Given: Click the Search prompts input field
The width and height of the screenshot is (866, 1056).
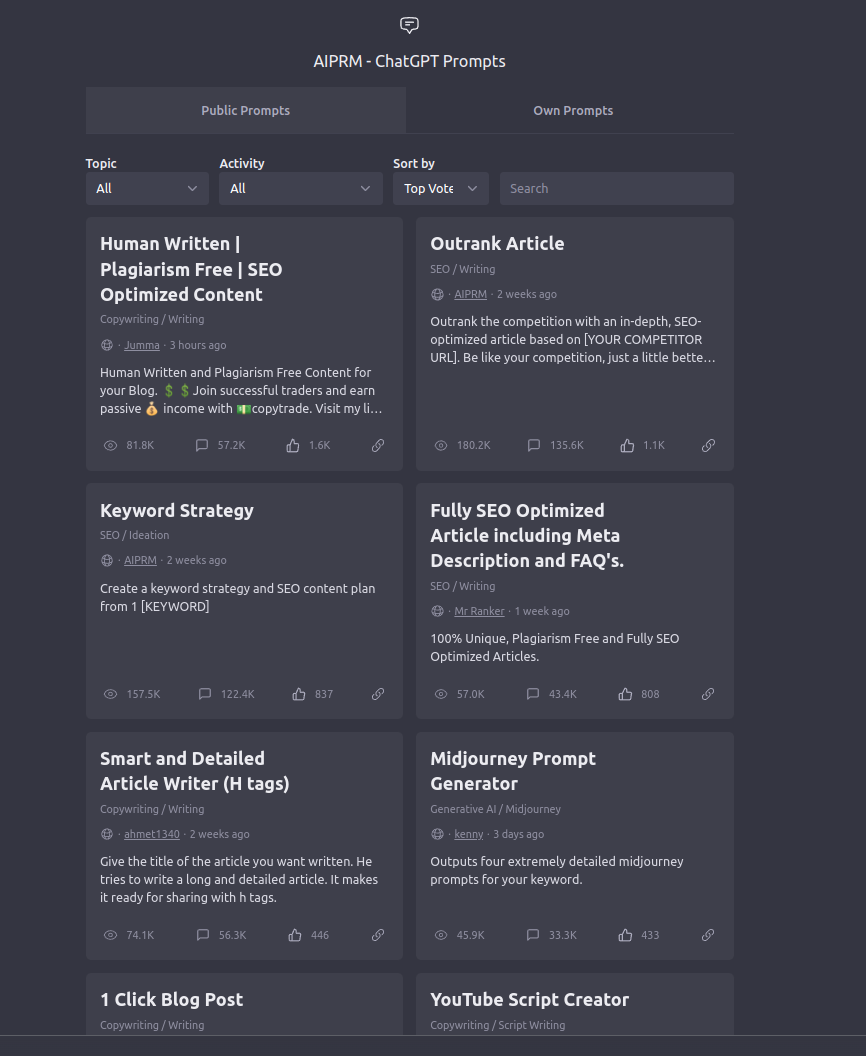Looking at the screenshot, I should (x=616, y=188).
